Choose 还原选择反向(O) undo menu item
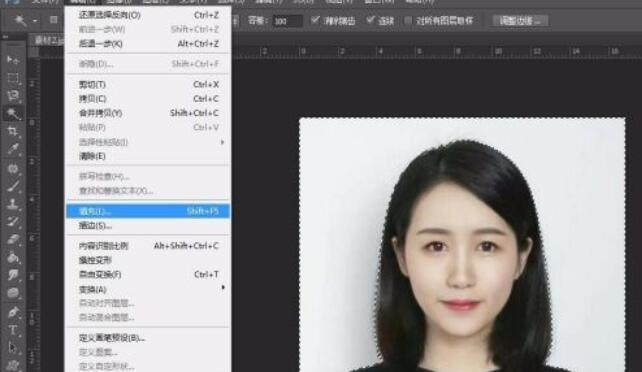The image size is (642, 372). tap(148, 15)
